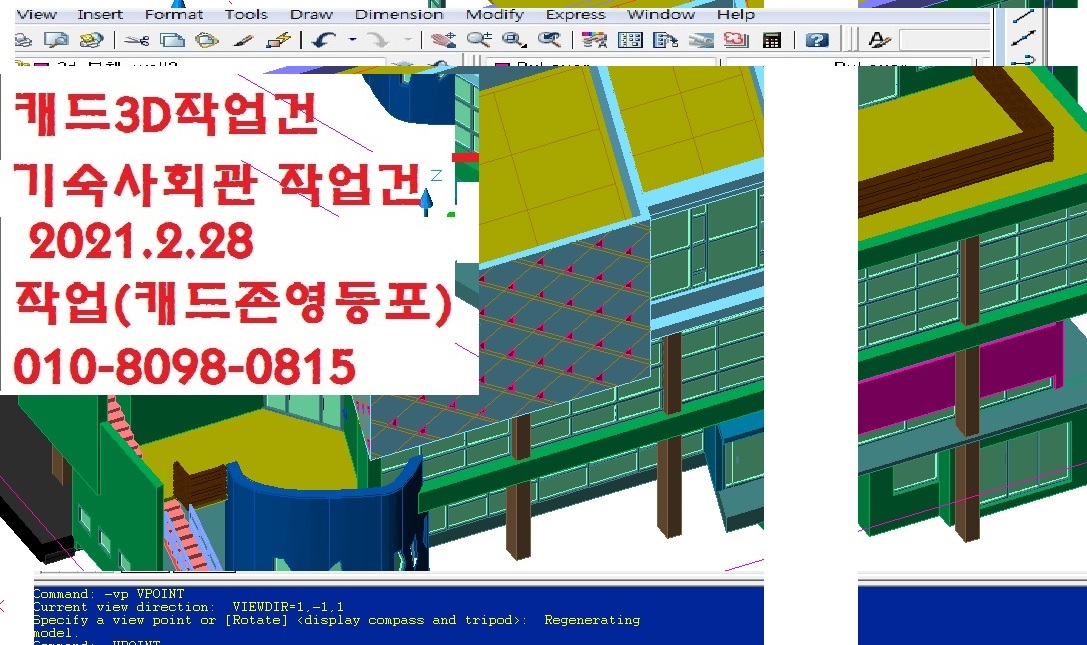Click the Redo arrow icon

(378, 40)
